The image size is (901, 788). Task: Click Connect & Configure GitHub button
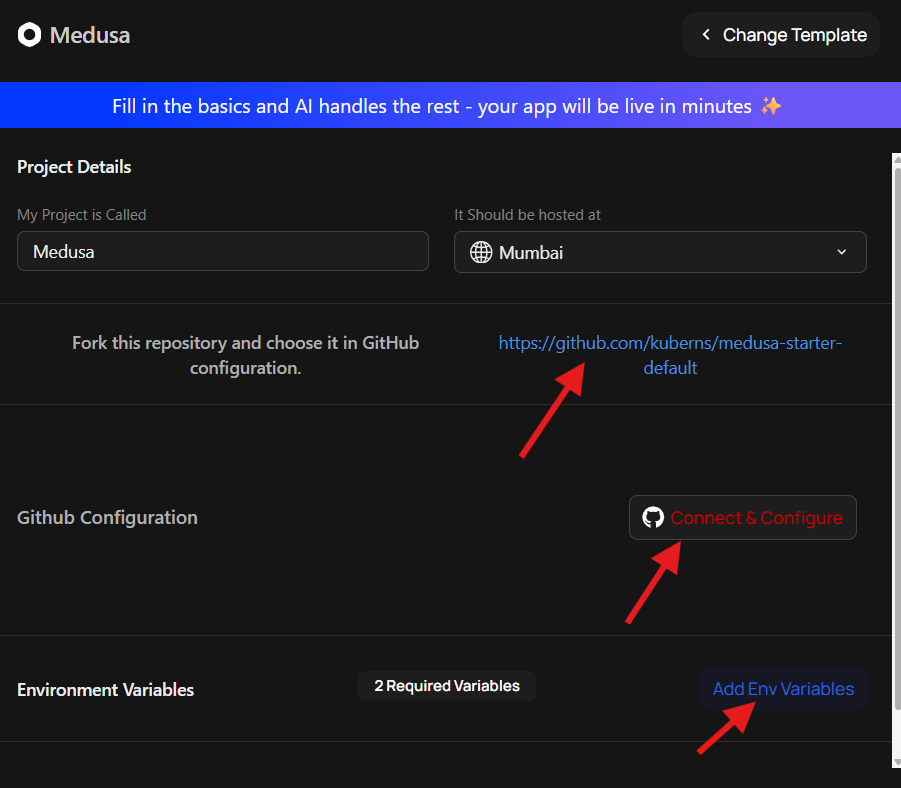(x=742, y=517)
